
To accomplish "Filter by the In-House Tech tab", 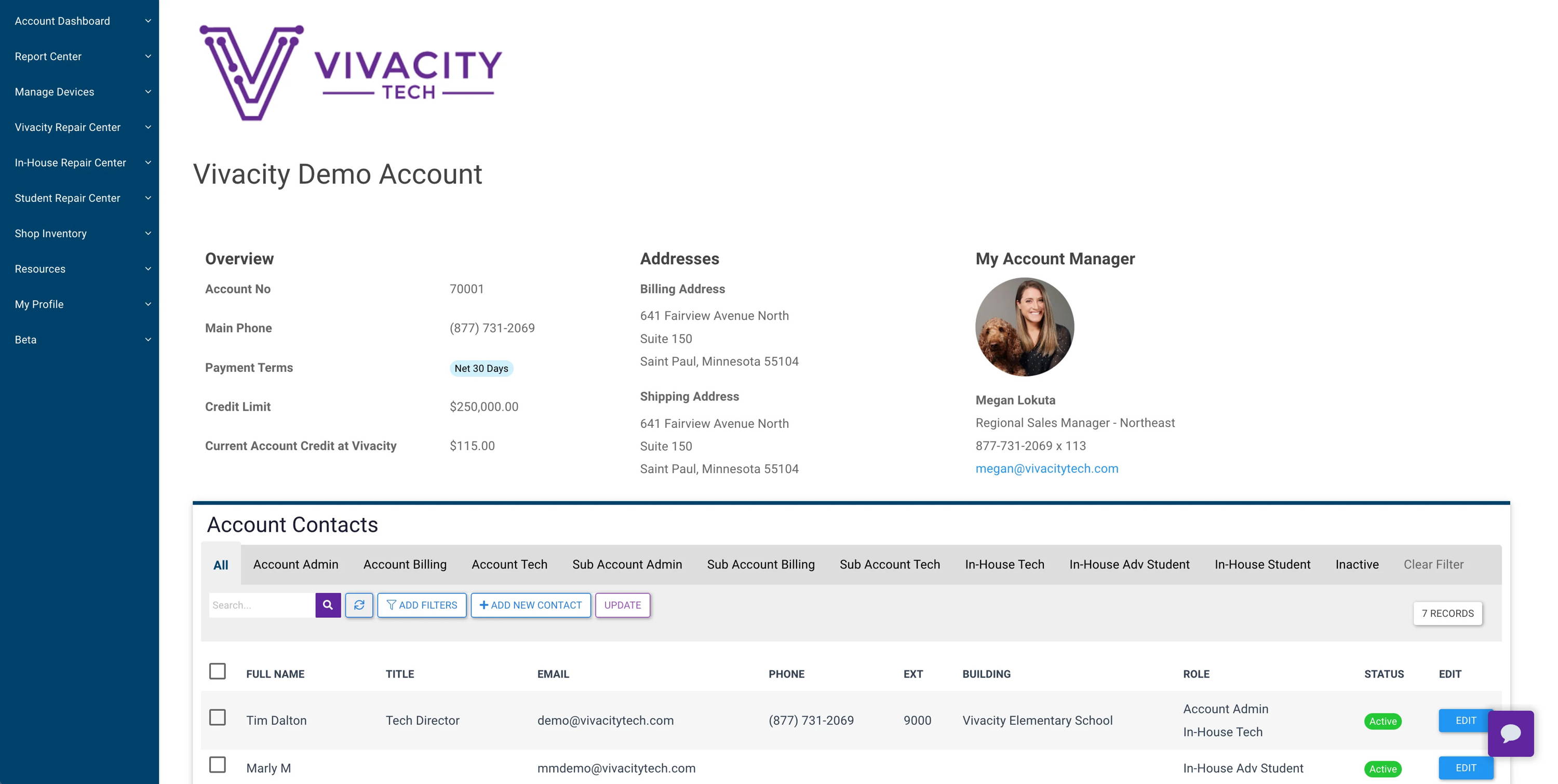I will coord(1004,564).
